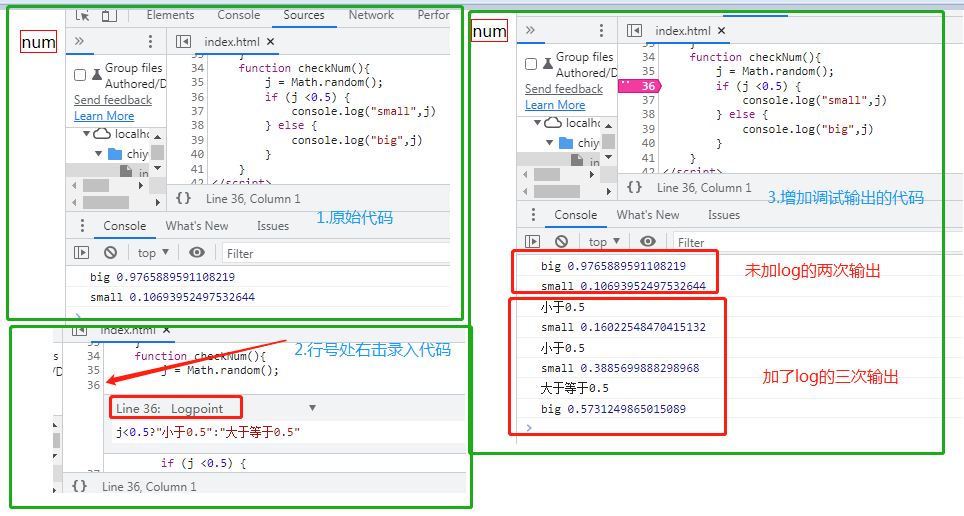Toggle live expression eye in top-left panel
The width and height of the screenshot is (964, 516).
click(x=197, y=253)
